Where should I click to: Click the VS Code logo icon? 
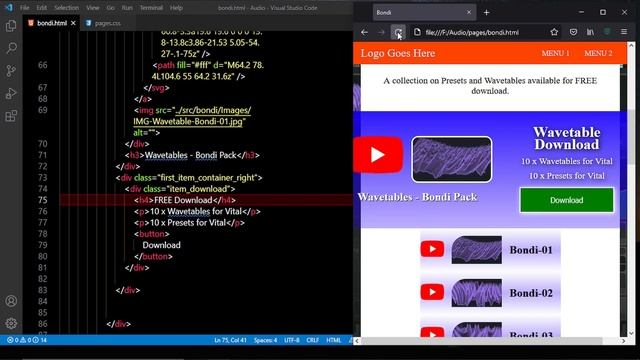point(9,7)
